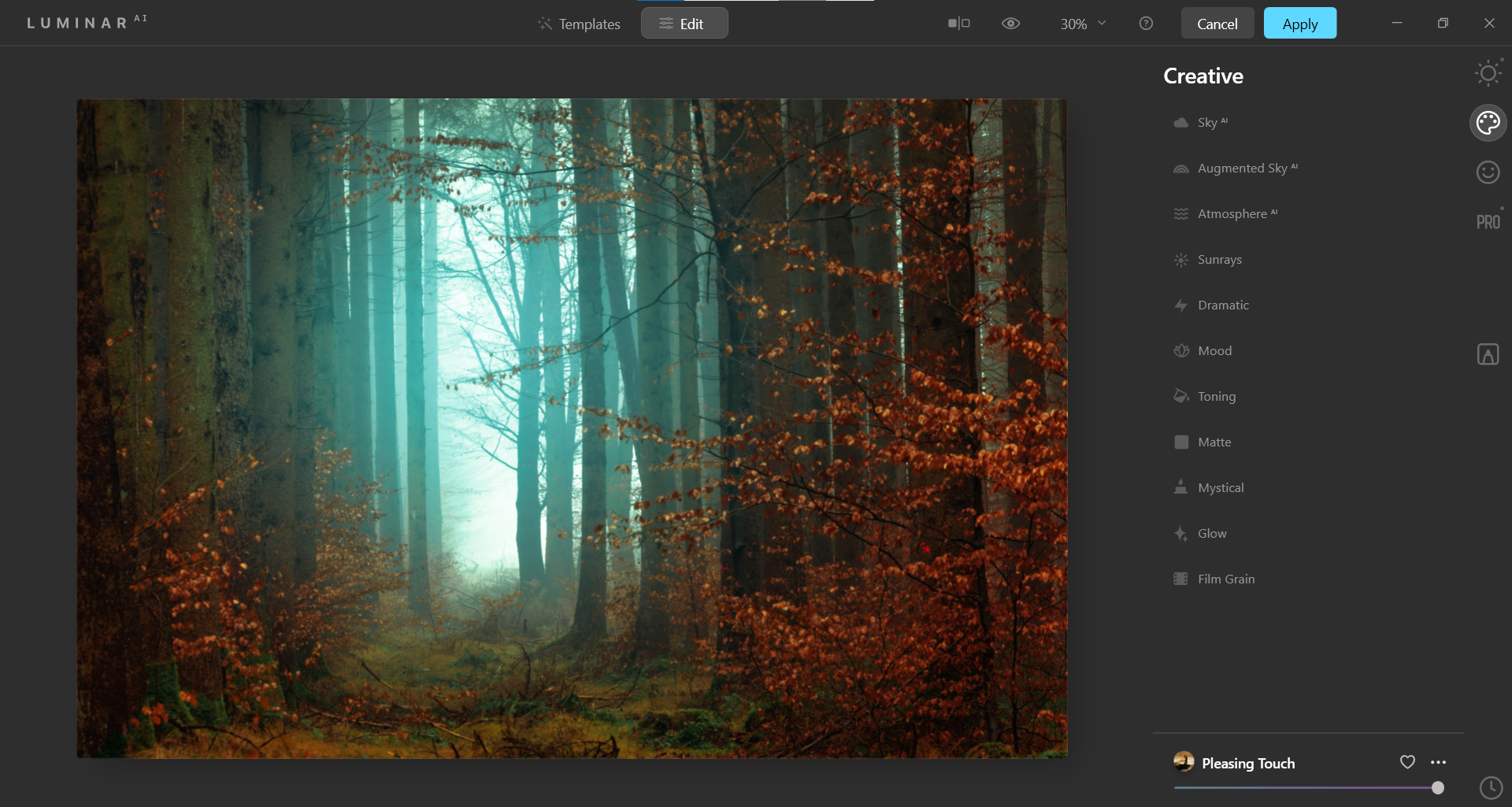The height and width of the screenshot is (807, 1512).
Task: Toggle the eye preview of original
Action: [x=1011, y=24]
